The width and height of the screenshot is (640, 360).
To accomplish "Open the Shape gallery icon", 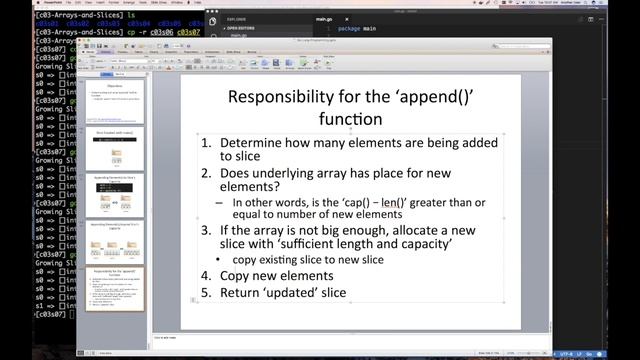I will (265, 63).
